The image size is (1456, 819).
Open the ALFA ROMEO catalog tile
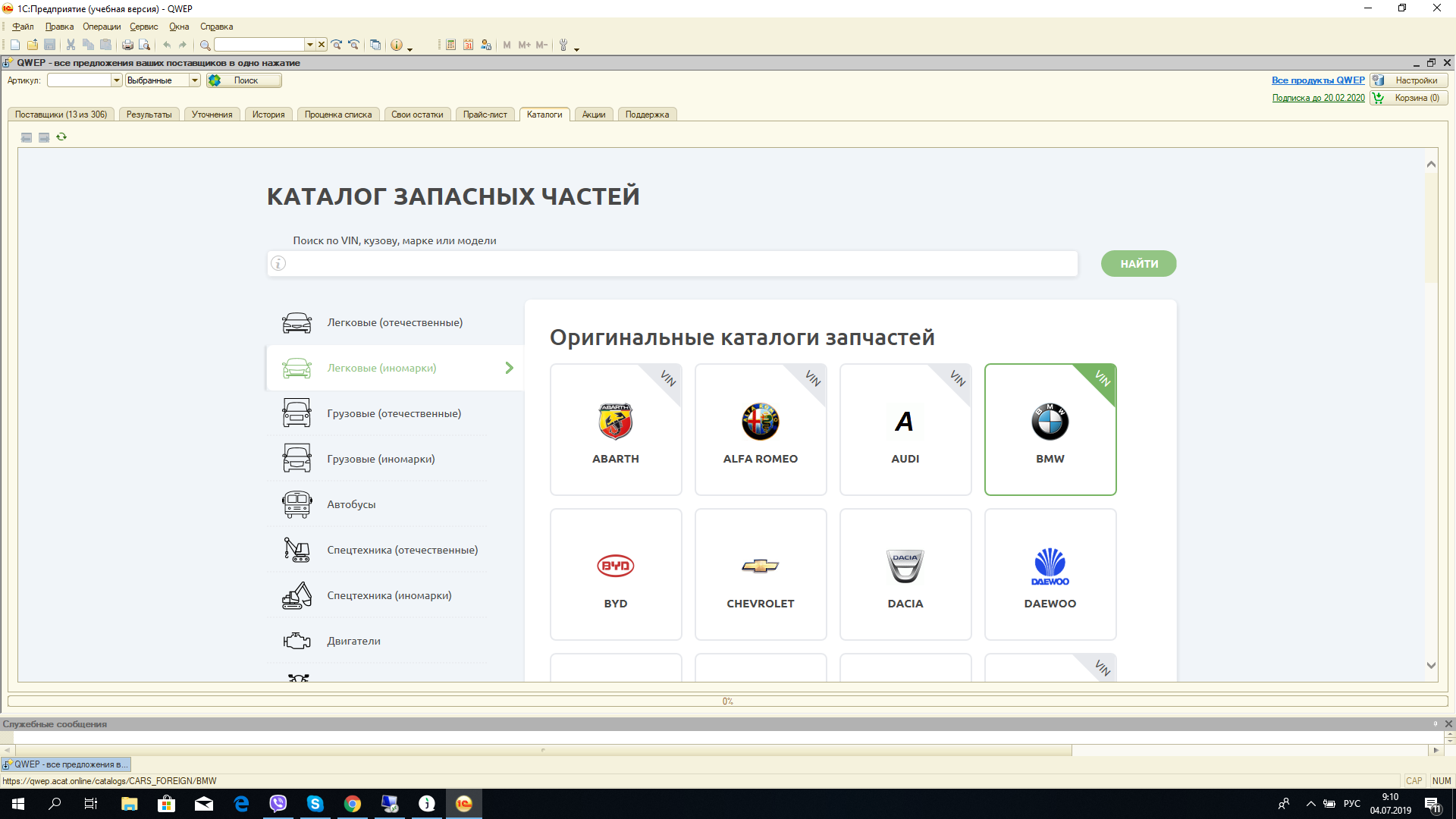pos(761,429)
